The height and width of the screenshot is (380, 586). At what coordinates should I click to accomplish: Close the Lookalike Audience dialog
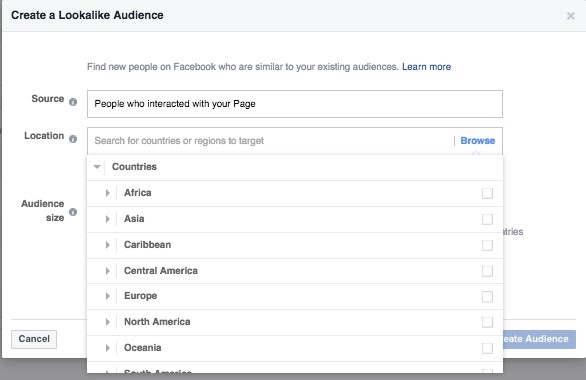(x=570, y=16)
